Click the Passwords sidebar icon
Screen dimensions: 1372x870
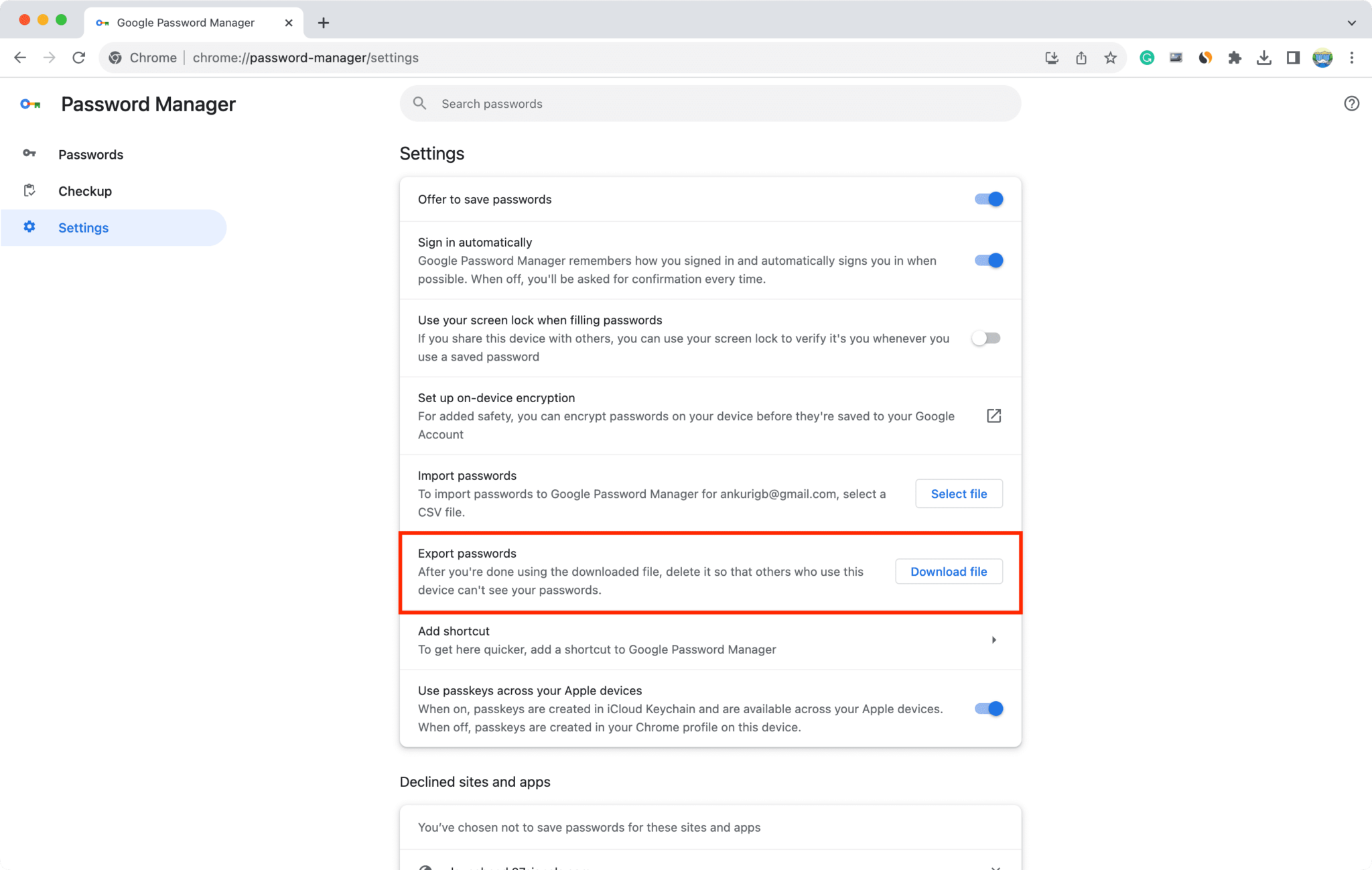pyautogui.click(x=30, y=154)
